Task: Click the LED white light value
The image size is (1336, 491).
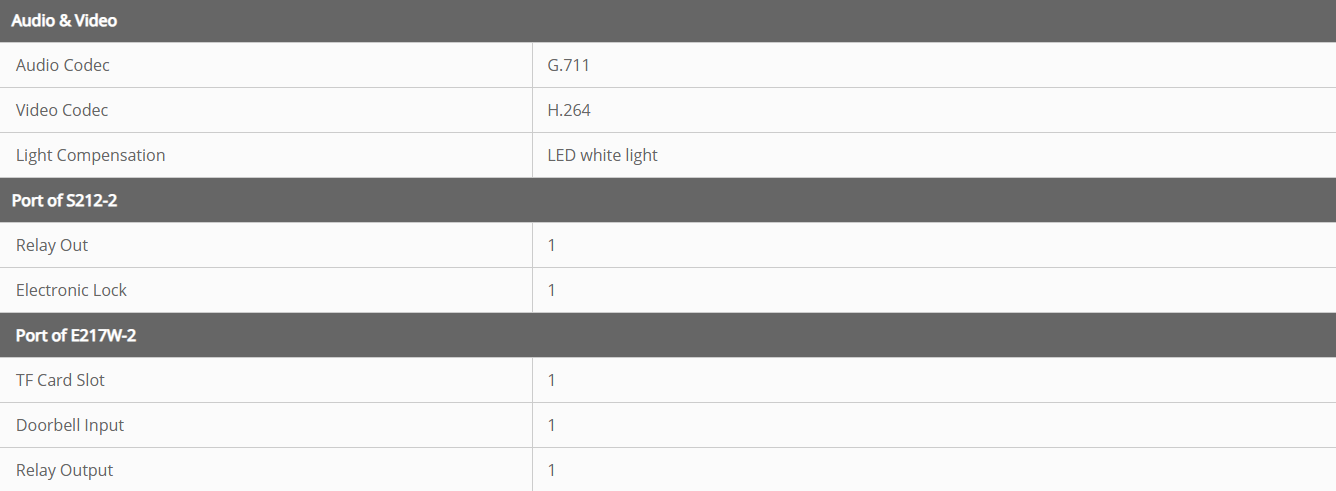Action: pos(602,155)
